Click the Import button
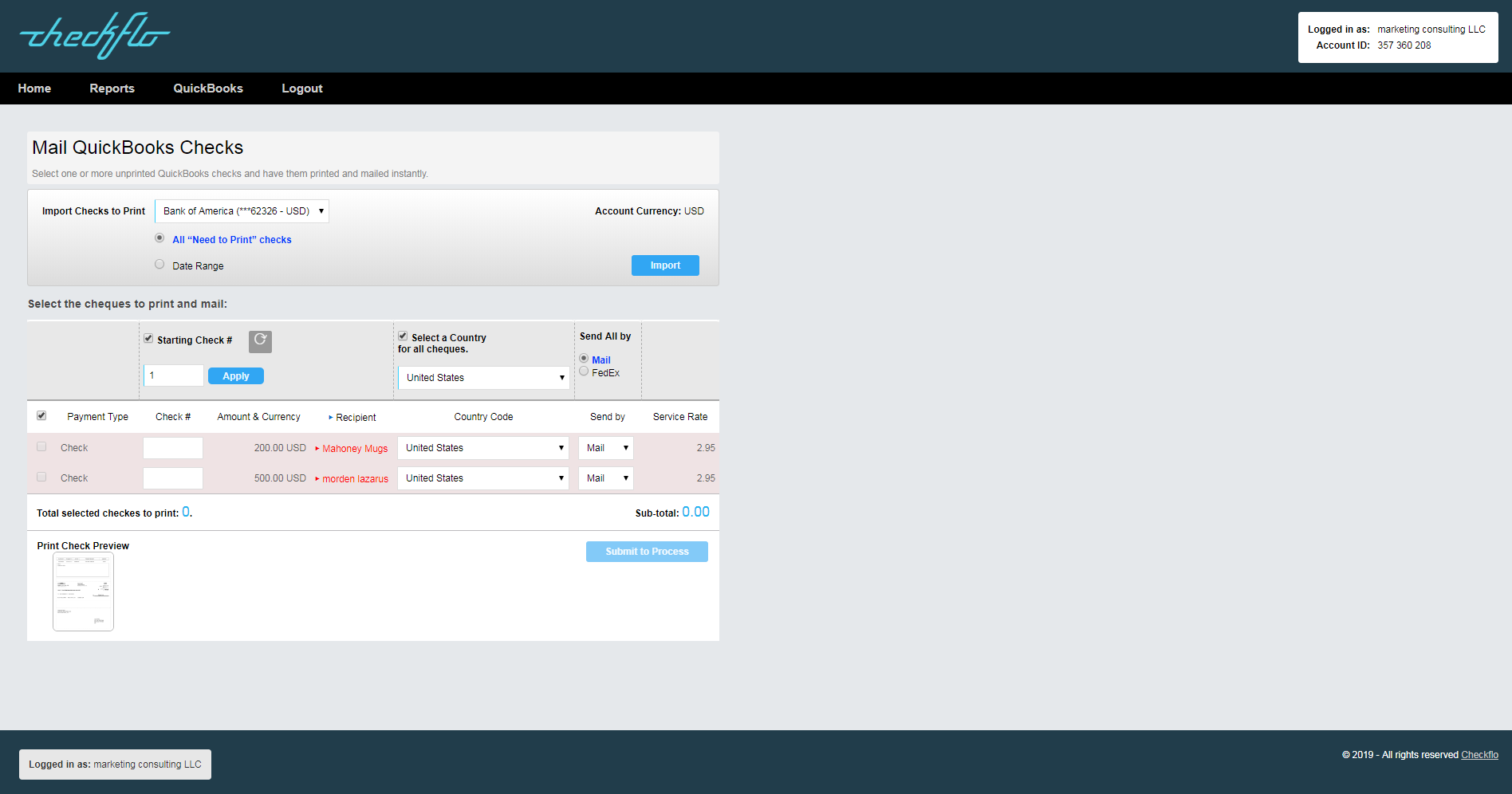 (x=665, y=265)
